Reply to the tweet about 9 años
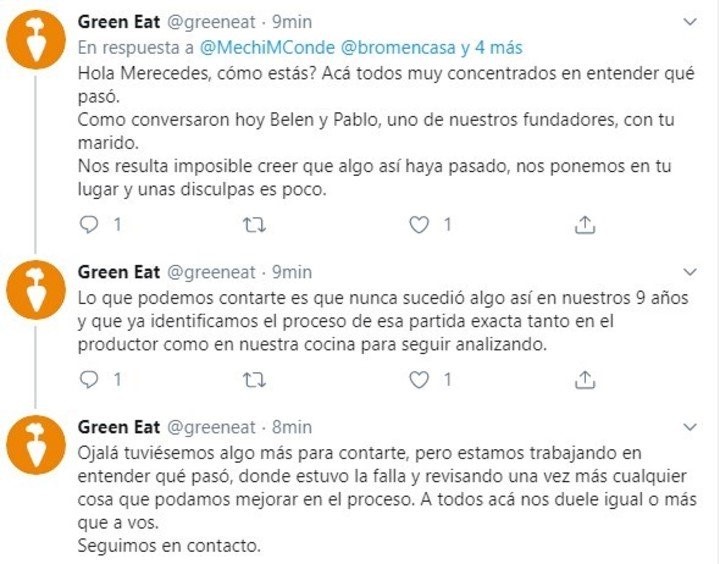720x564 pixels. coord(90,379)
